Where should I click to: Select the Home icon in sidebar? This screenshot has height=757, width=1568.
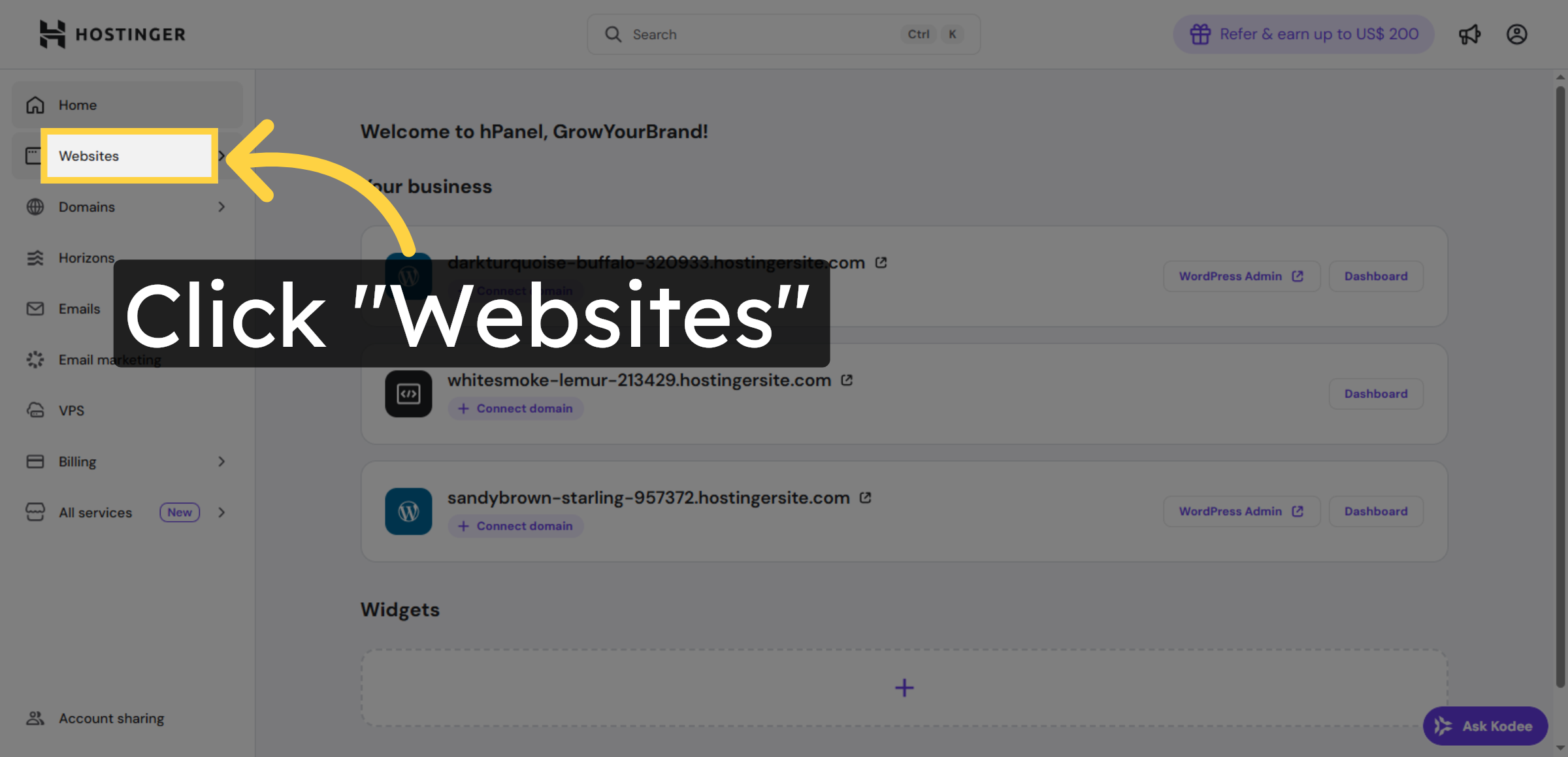[x=35, y=105]
